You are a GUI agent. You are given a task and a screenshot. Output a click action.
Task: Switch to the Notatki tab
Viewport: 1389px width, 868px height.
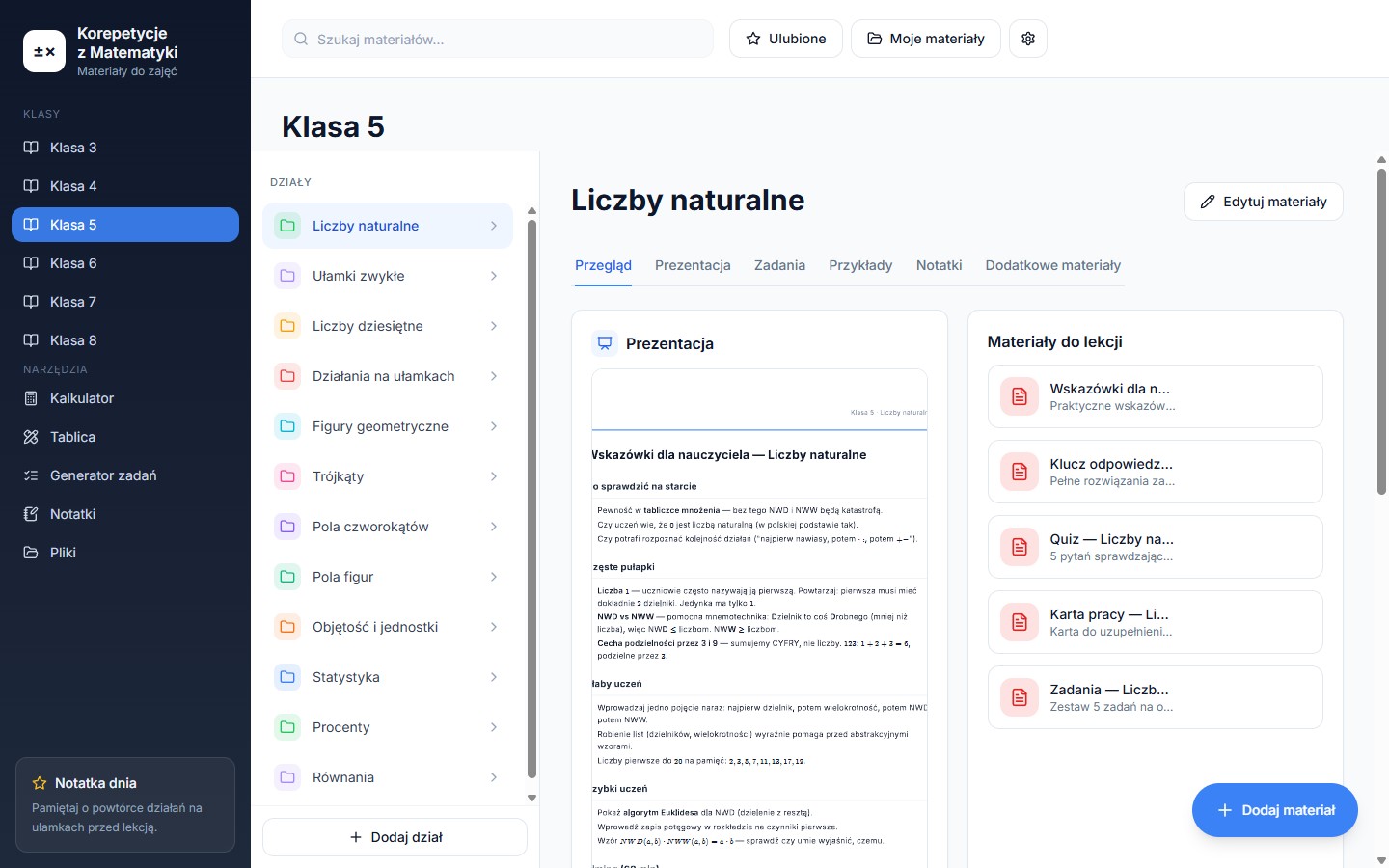click(939, 265)
